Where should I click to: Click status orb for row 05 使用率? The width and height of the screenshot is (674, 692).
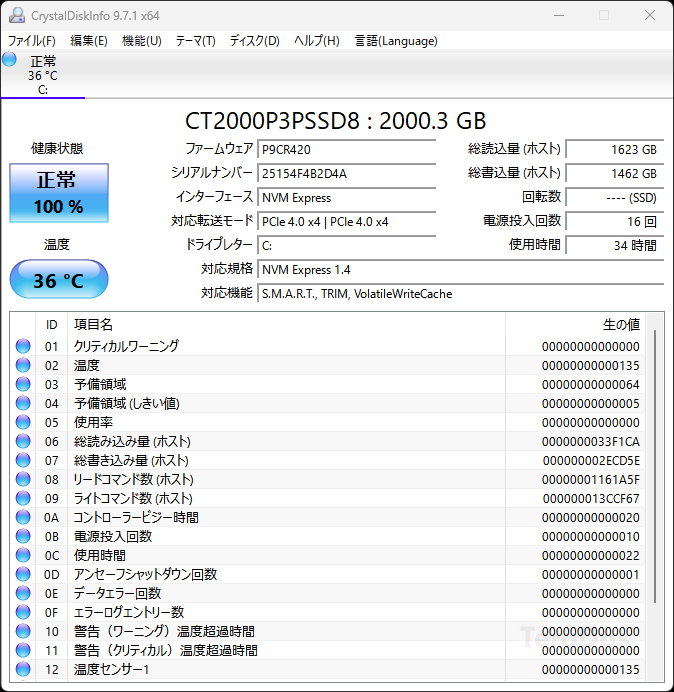coord(23,422)
